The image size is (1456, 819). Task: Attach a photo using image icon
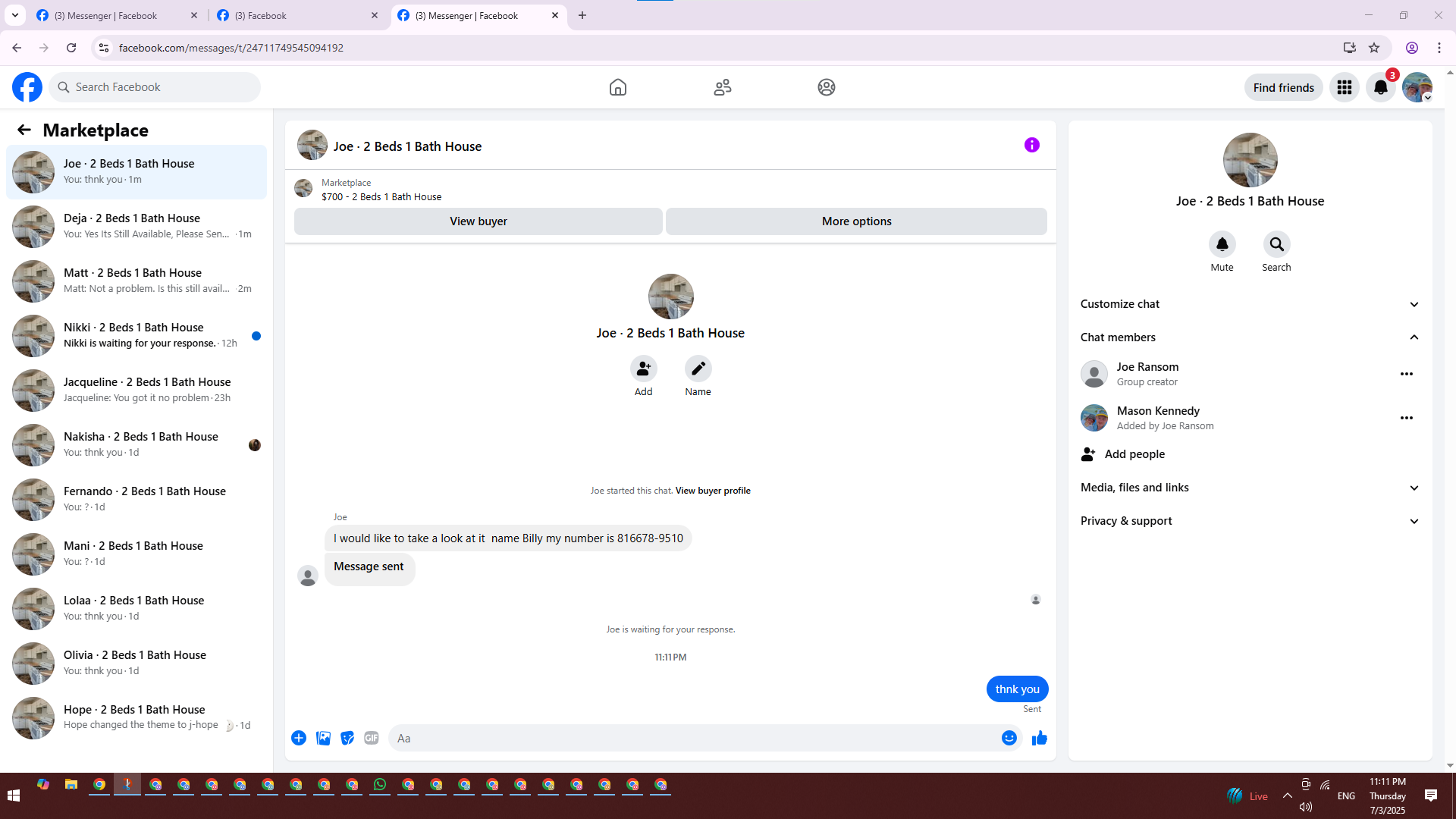tap(323, 738)
